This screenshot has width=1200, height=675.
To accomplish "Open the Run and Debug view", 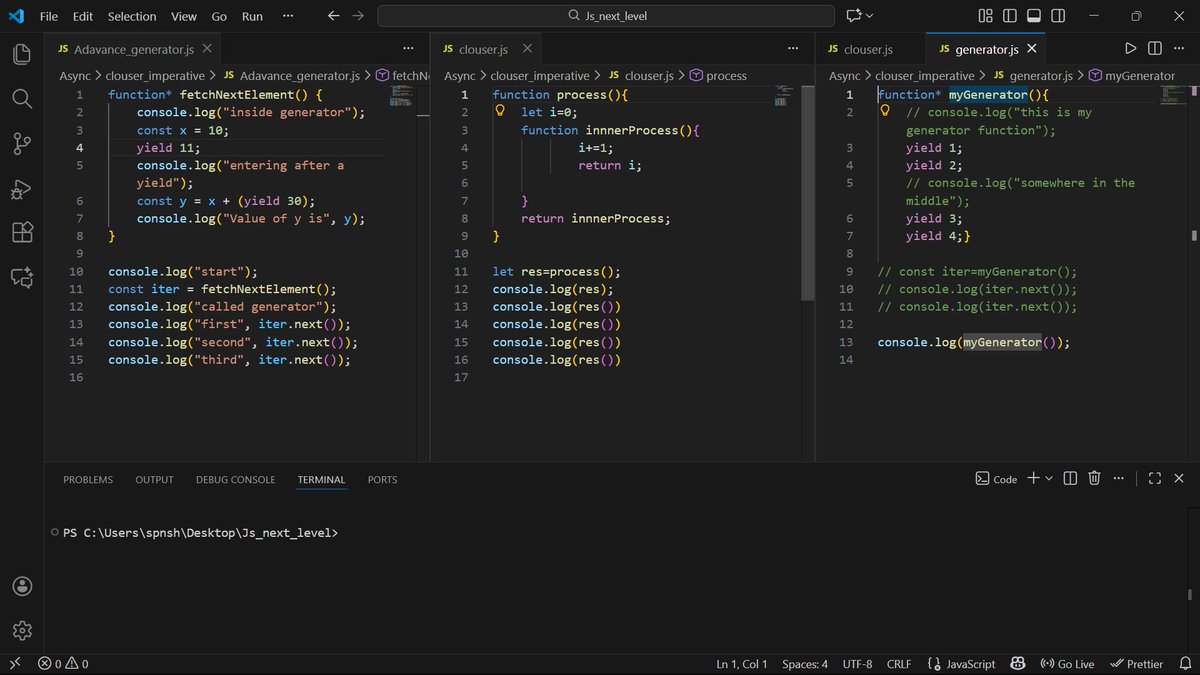I will pos(21,189).
